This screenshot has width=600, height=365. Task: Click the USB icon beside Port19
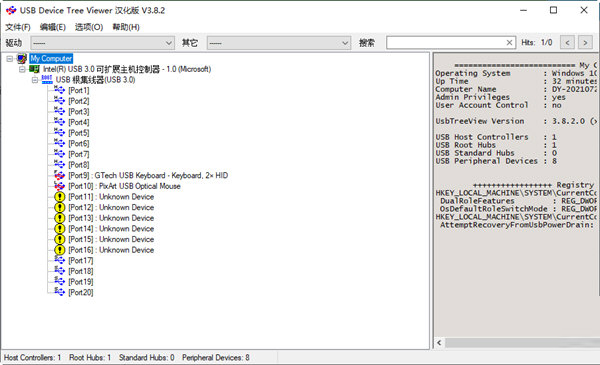[59, 282]
